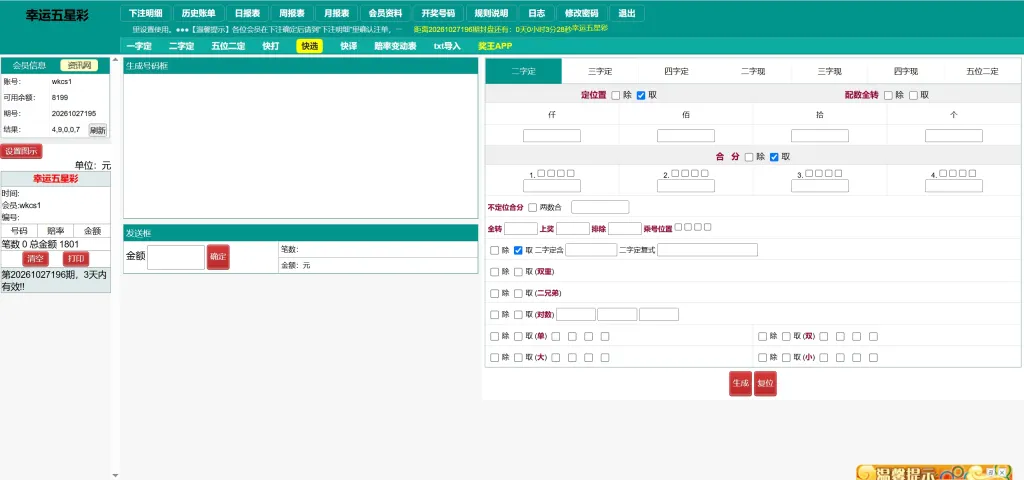Click 设置图示 red button
This screenshot has height=480, width=1024.
pos(22,152)
